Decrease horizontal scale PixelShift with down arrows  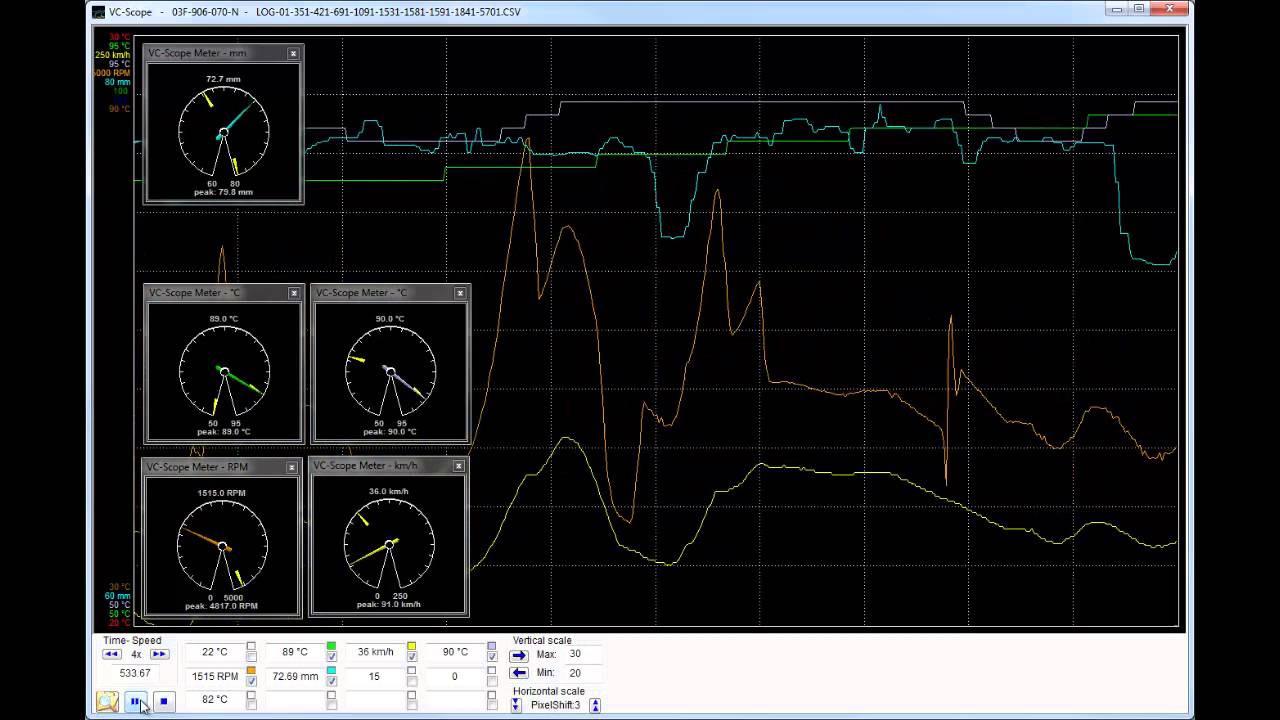pos(516,705)
